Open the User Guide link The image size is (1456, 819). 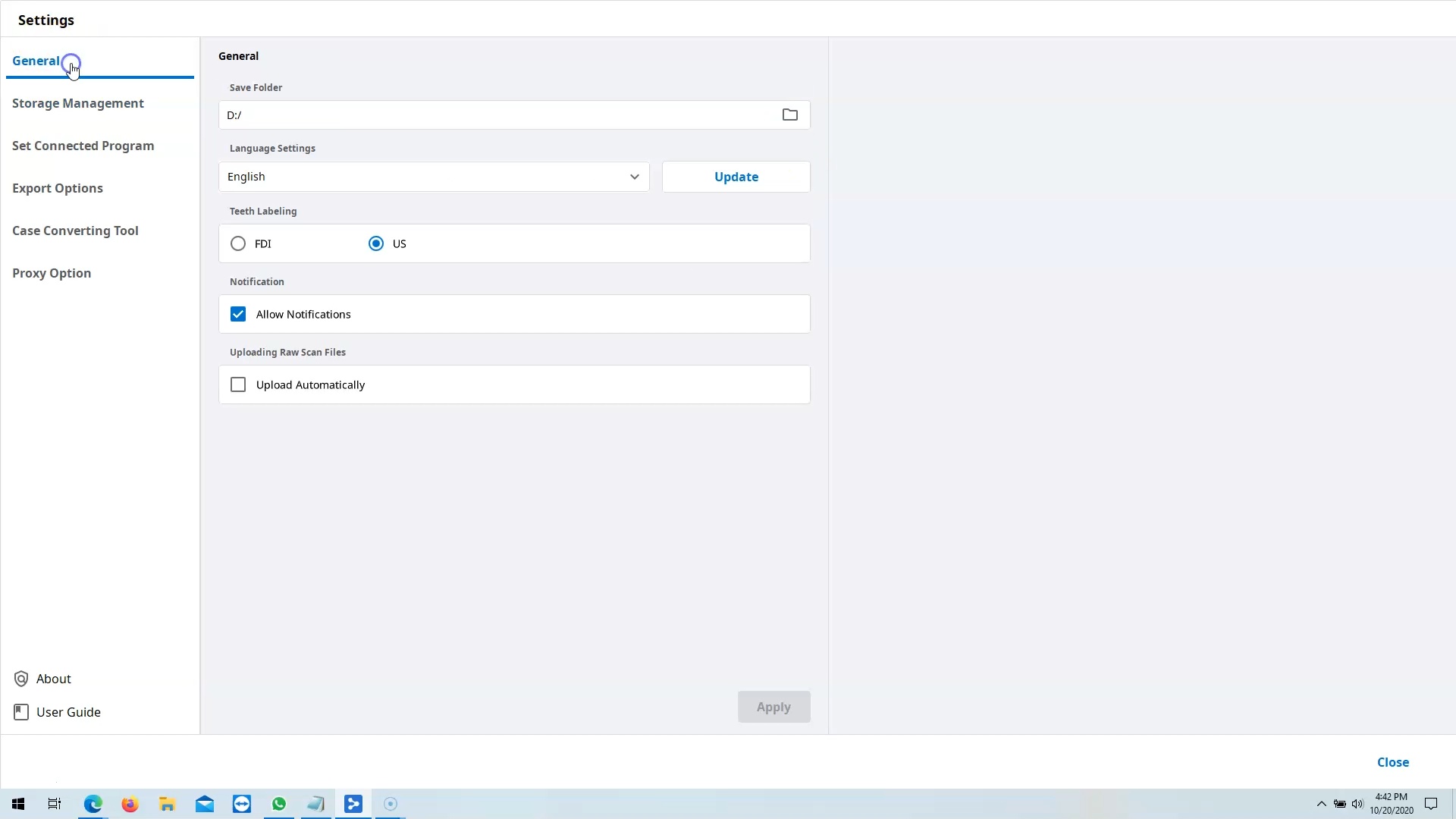pos(68,712)
